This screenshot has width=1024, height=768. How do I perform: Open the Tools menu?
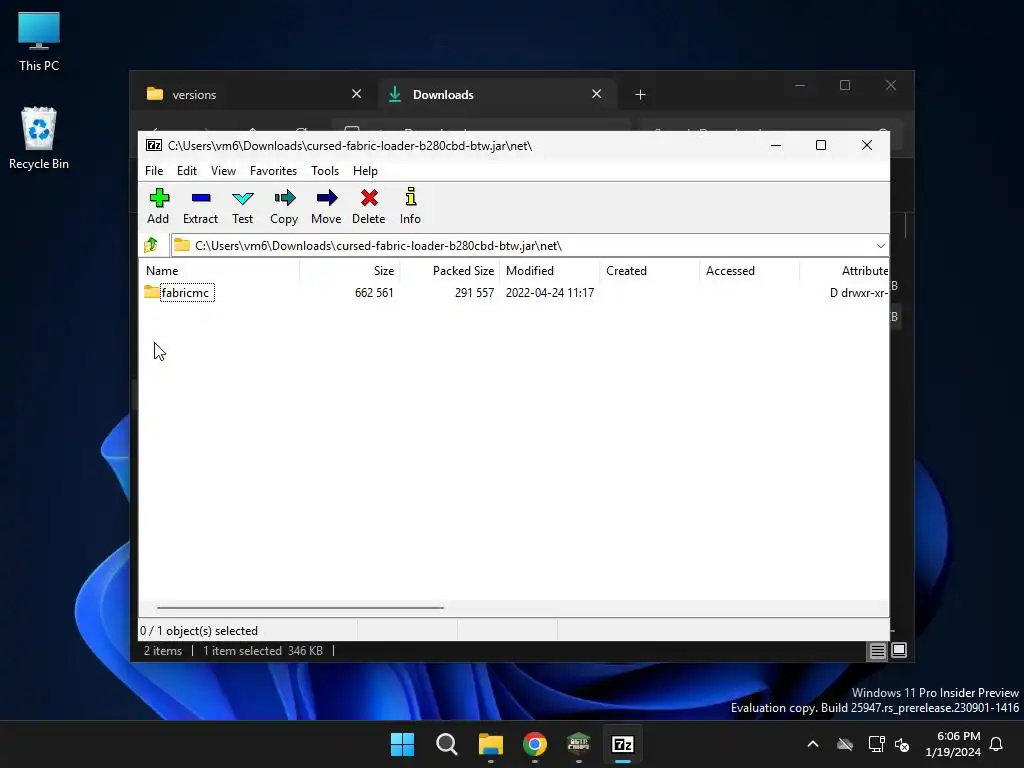325,170
